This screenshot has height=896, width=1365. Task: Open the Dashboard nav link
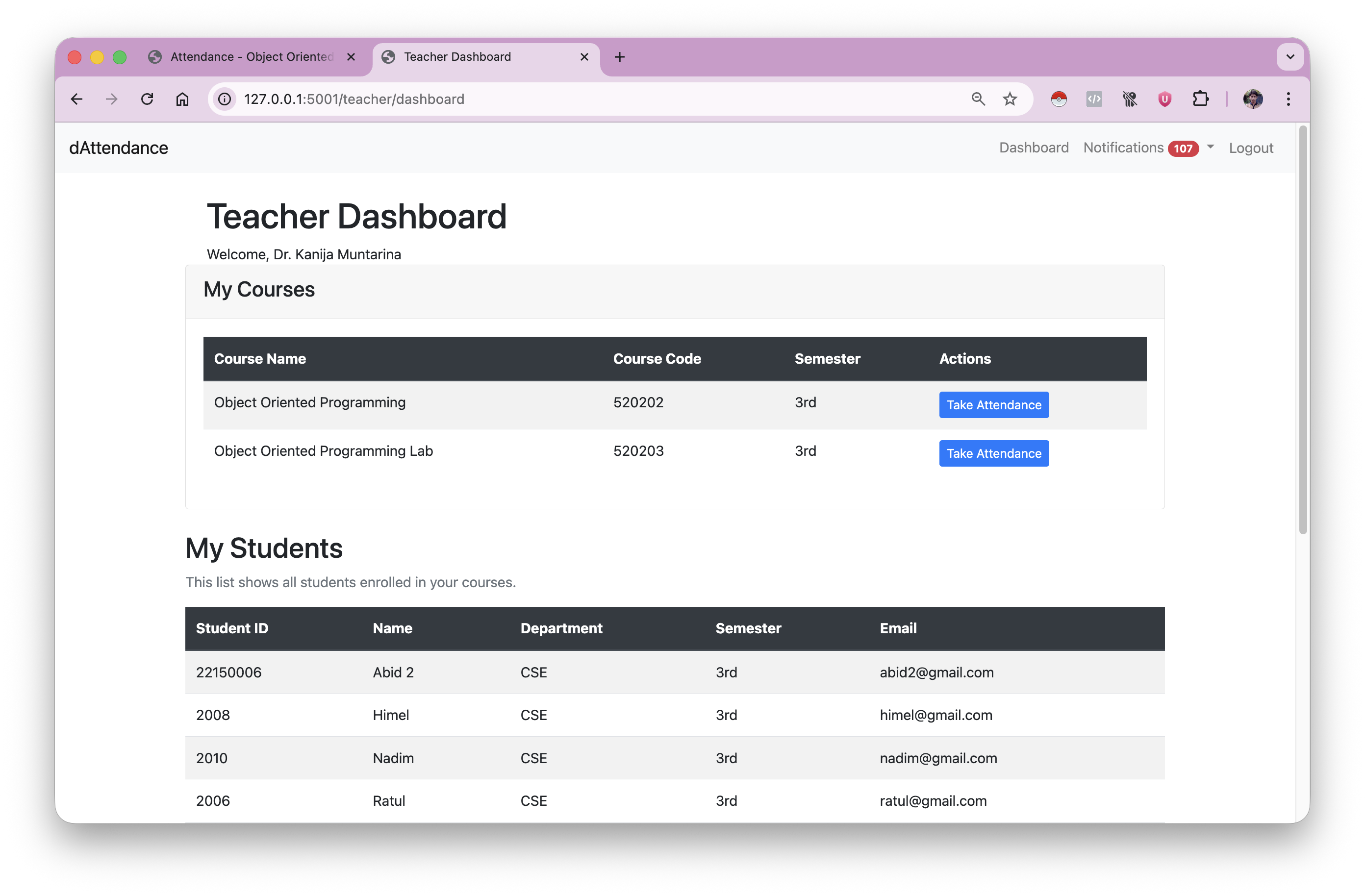tap(1034, 148)
